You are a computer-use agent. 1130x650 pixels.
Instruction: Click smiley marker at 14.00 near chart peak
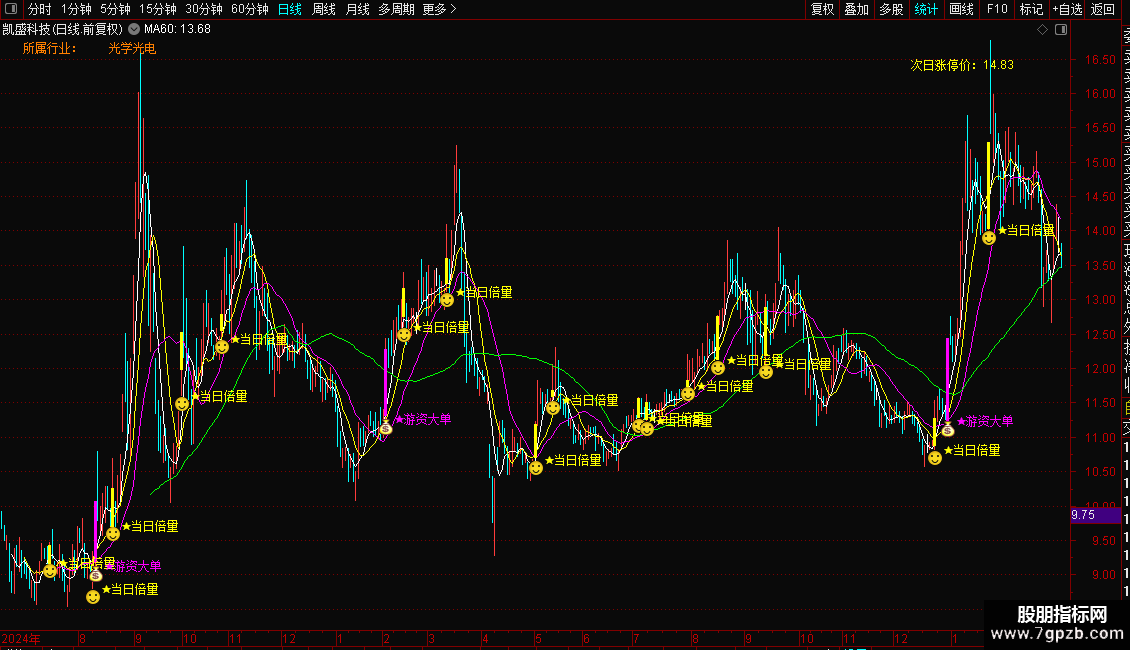pos(989,238)
